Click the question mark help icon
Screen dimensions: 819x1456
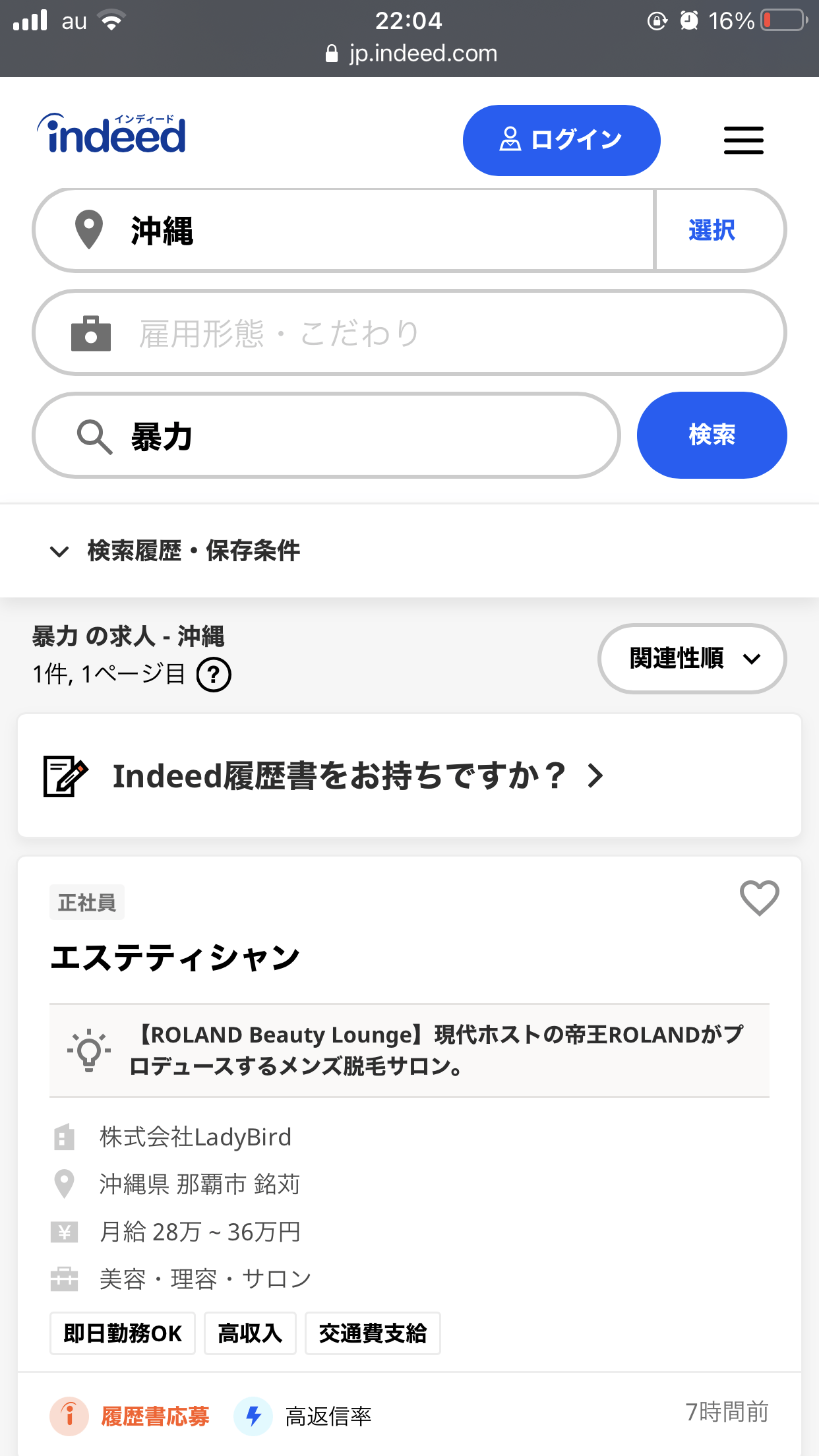(x=214, y=675)
